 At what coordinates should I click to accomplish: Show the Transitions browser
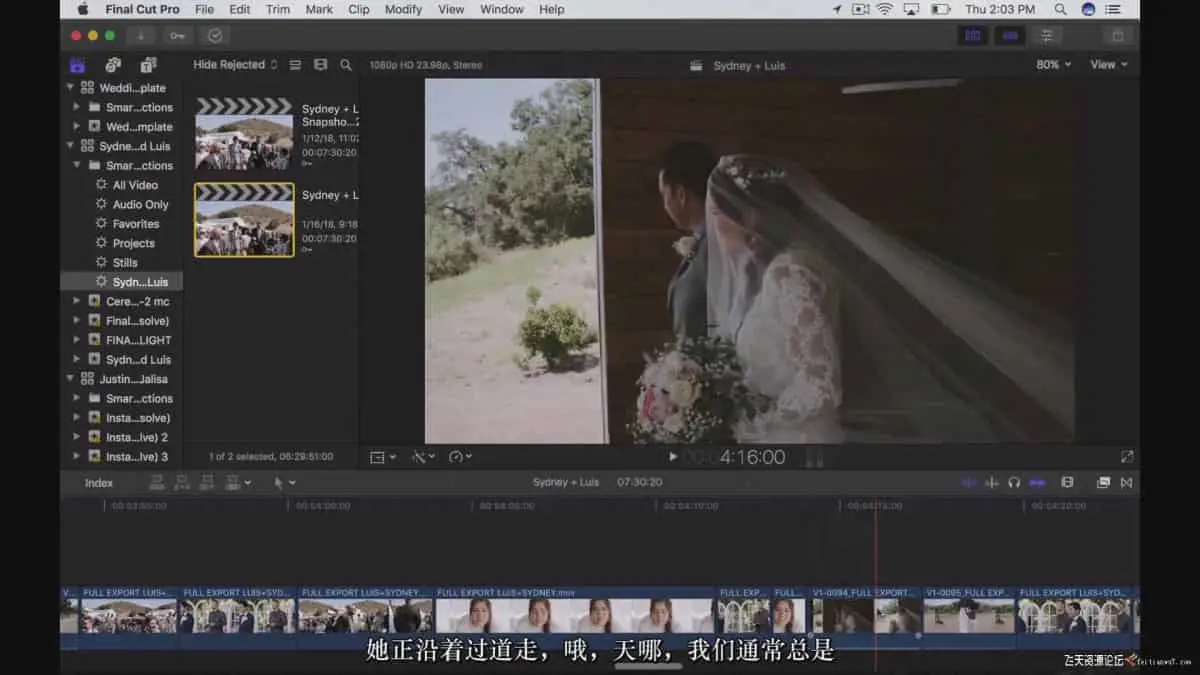[x=1126, y=483]
